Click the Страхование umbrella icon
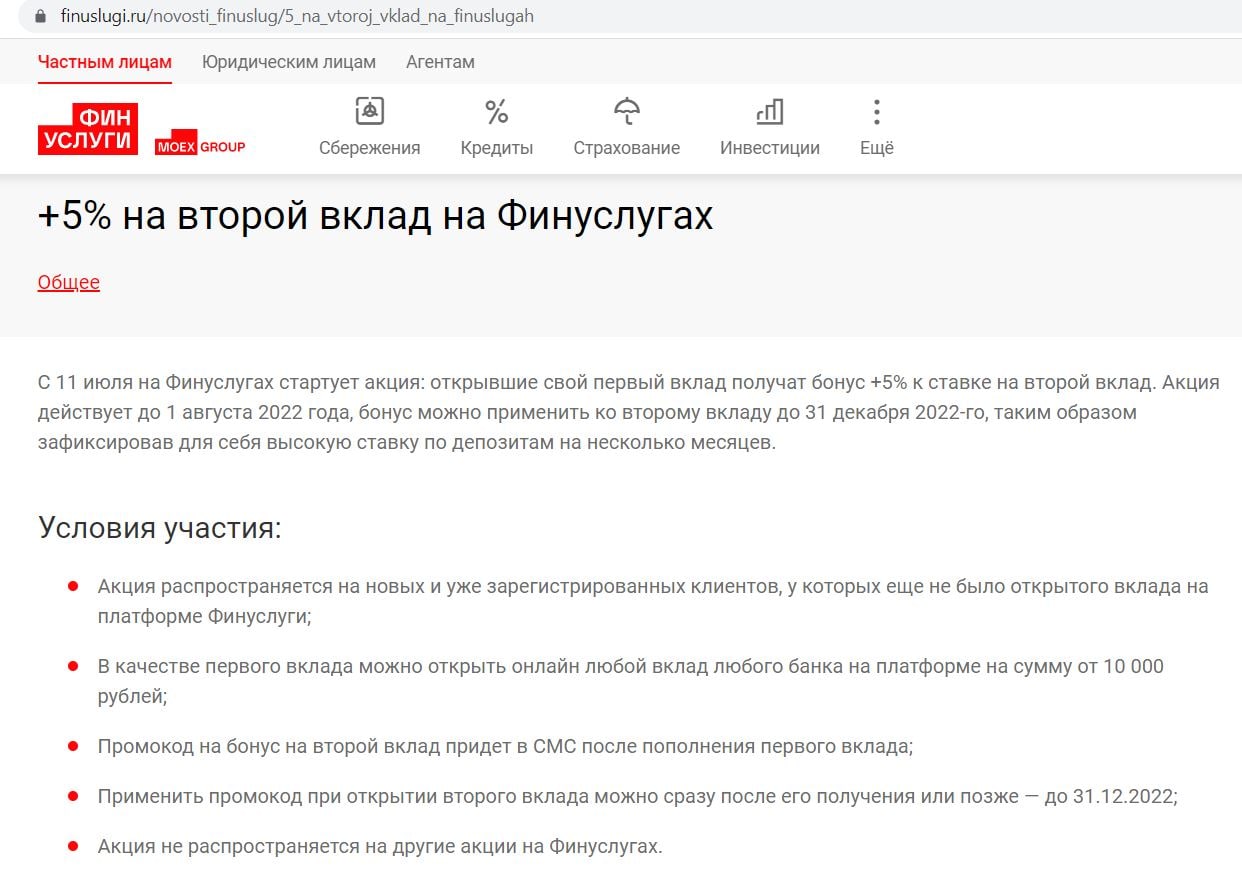 (626, 111)
